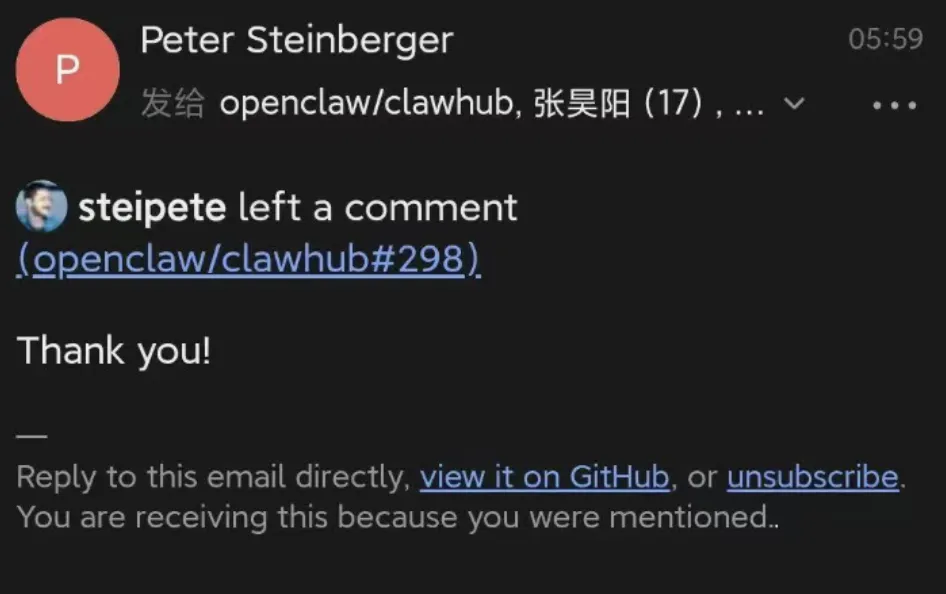The height and width of the screenshot is (594, 946).
Task: Open the openclaw/clawhub#298 link
Action: [x=248, y=259]
